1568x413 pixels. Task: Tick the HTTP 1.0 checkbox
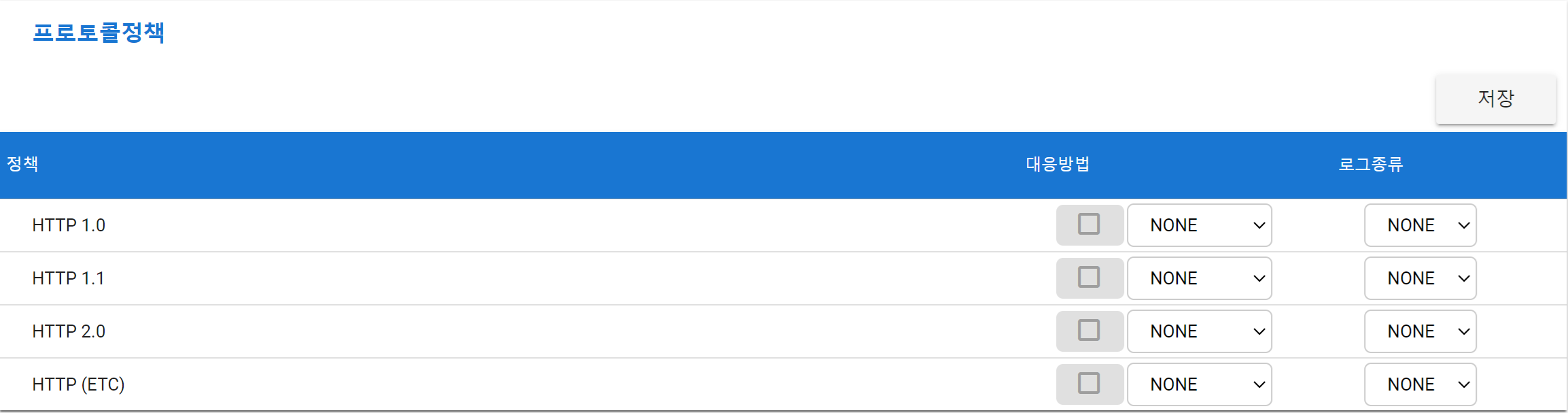pyautogui.click(x=1089, y=224)
